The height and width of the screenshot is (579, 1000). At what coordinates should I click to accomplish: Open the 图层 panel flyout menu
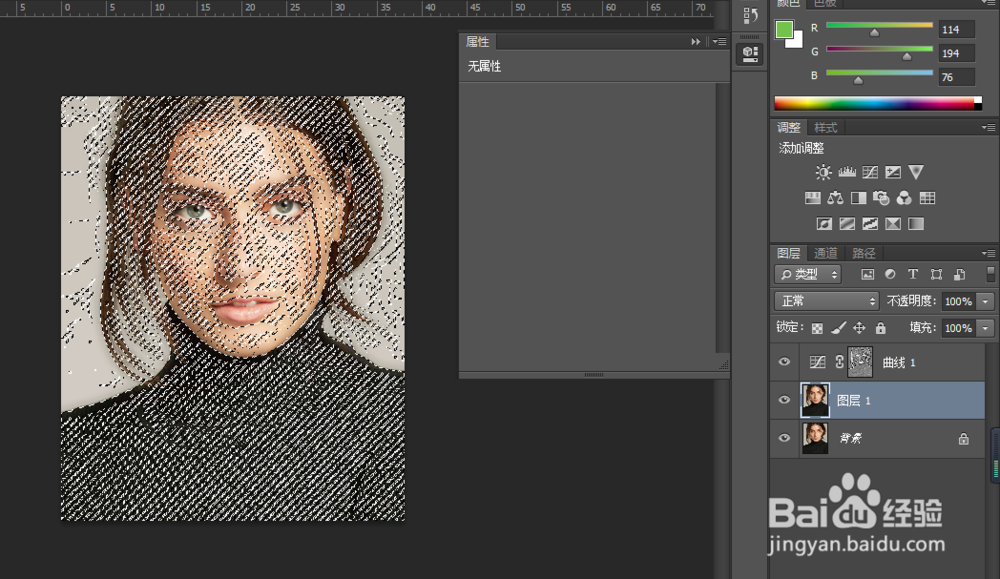click(989, 253)
